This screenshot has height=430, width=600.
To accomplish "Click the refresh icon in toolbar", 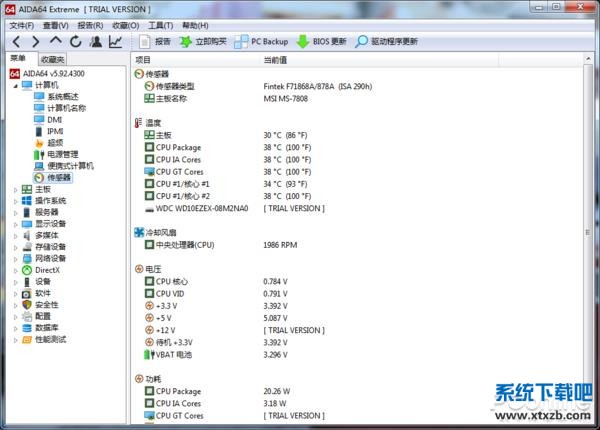I will click(x=75, y=42).
